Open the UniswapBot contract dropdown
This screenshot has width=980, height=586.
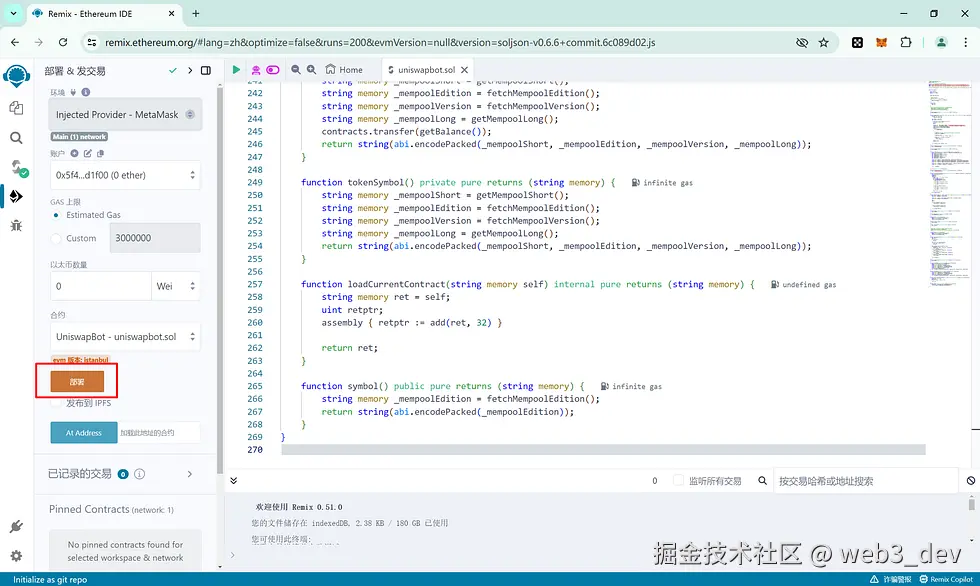125,337
